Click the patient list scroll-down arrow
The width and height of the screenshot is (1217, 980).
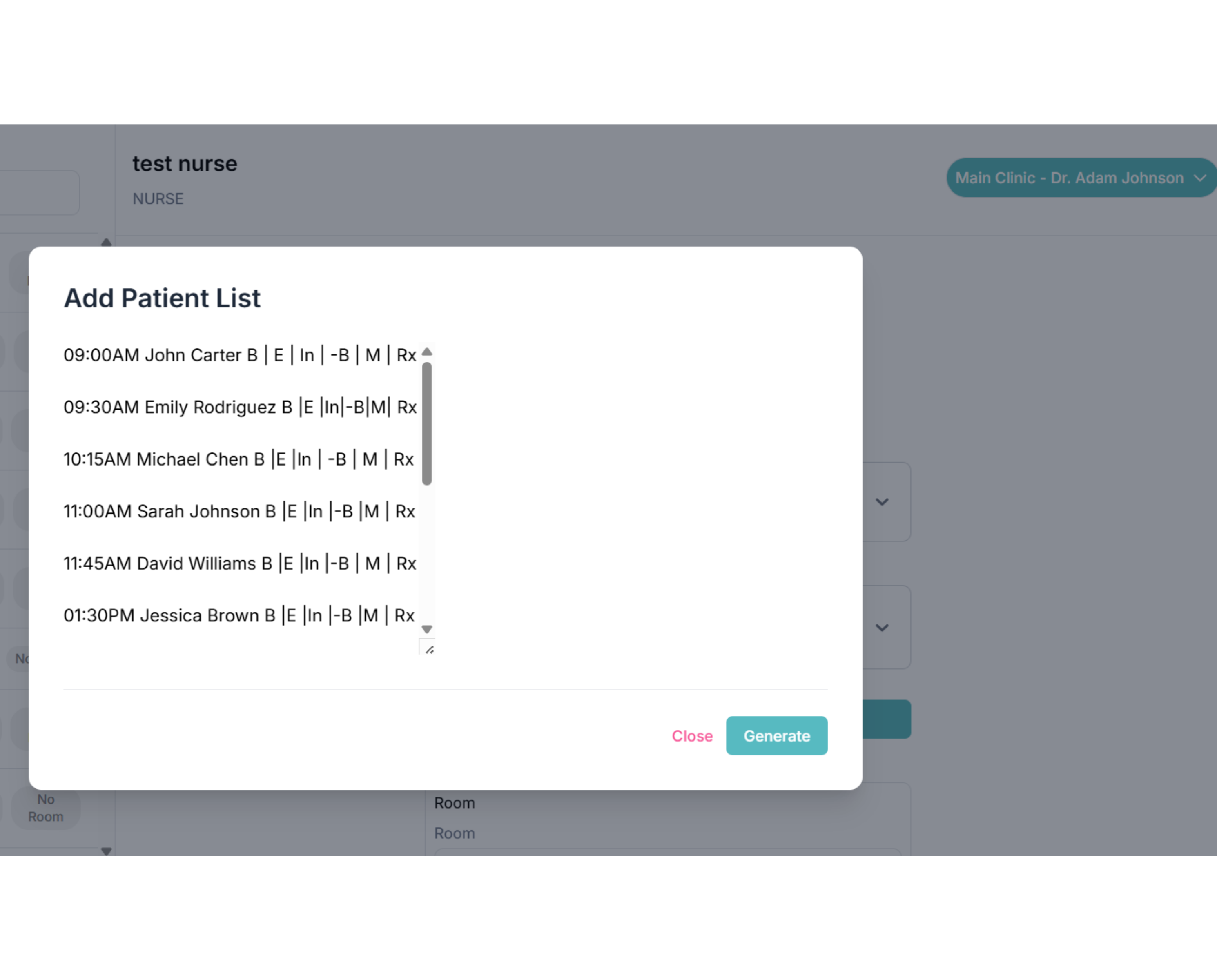point(427,629)
